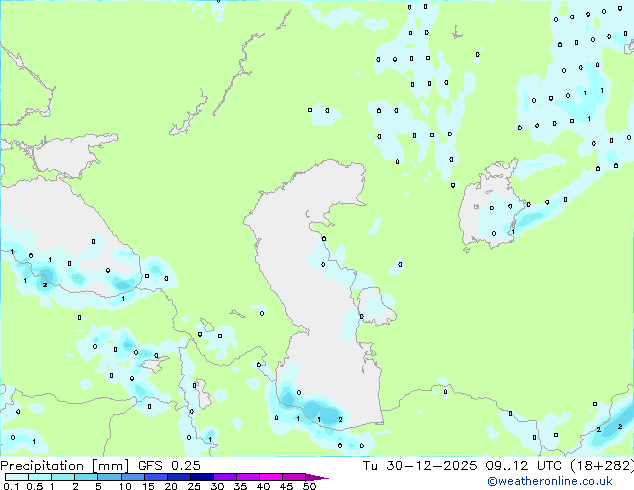This screenshot has height=490, width=634.
Task: Click the '50' legend scale label
Action: pos(309,486)
